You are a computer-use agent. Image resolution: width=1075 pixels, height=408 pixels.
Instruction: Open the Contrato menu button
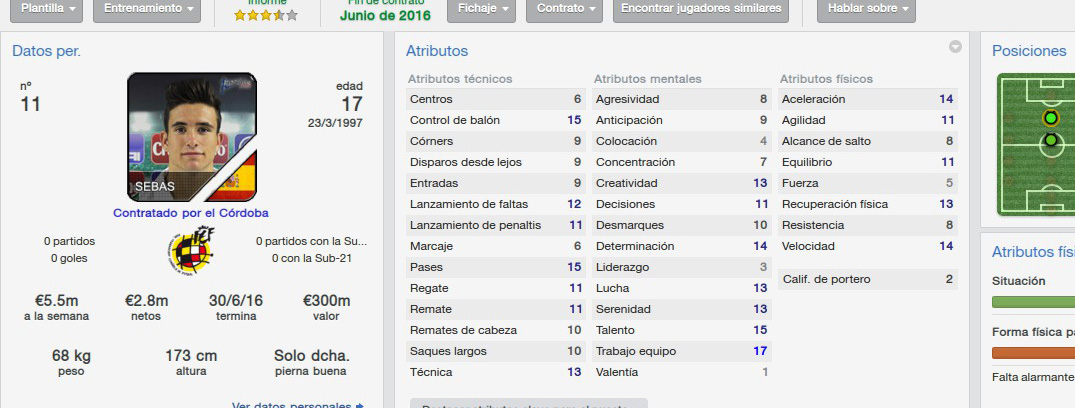[x=564, y=9]
